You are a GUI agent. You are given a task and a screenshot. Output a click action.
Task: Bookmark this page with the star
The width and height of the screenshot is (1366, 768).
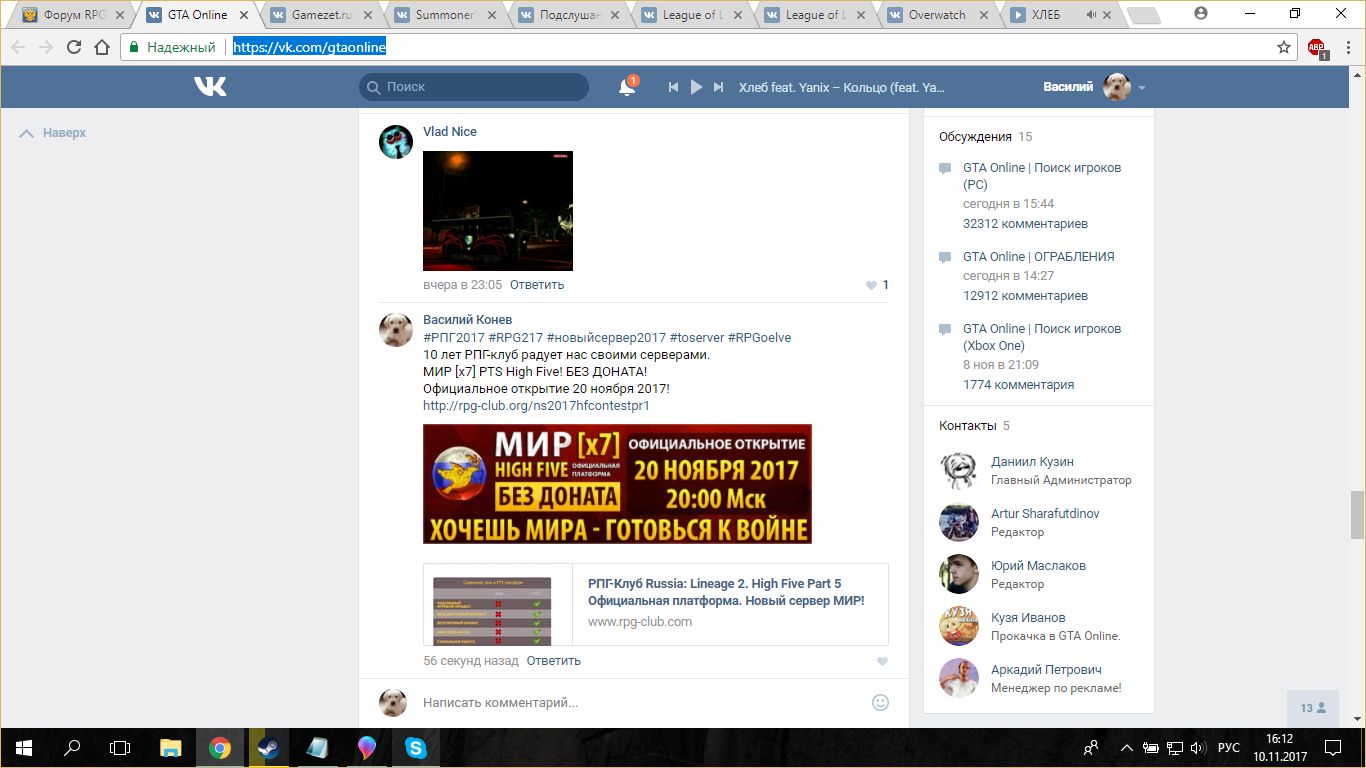[1284, 47]
